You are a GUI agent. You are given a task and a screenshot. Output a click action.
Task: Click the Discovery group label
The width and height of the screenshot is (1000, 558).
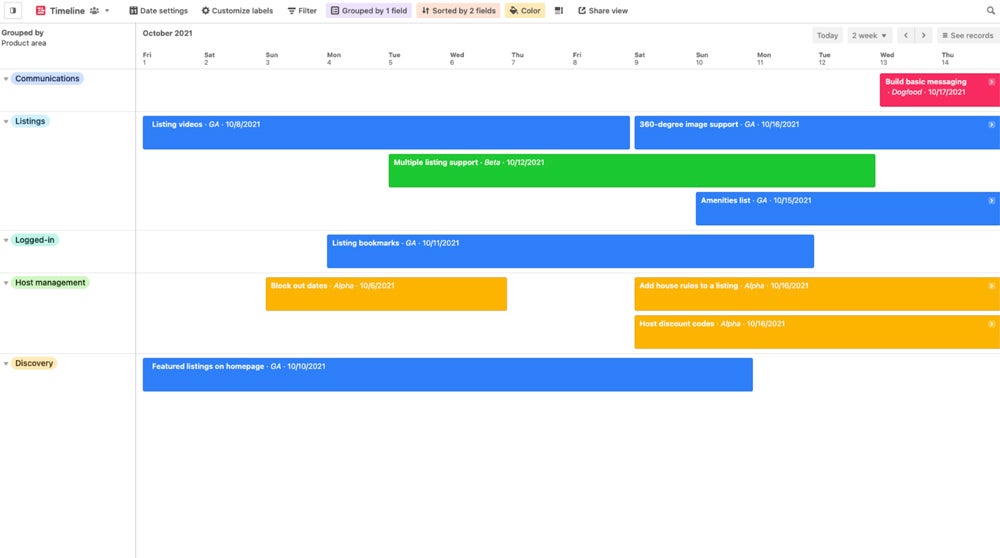(x=34, y=363)
